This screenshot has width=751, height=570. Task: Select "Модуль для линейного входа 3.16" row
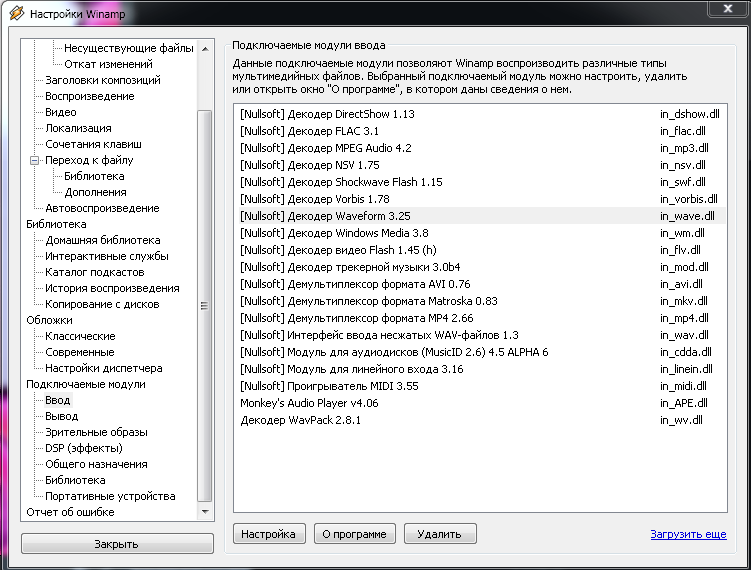point(480,369)
